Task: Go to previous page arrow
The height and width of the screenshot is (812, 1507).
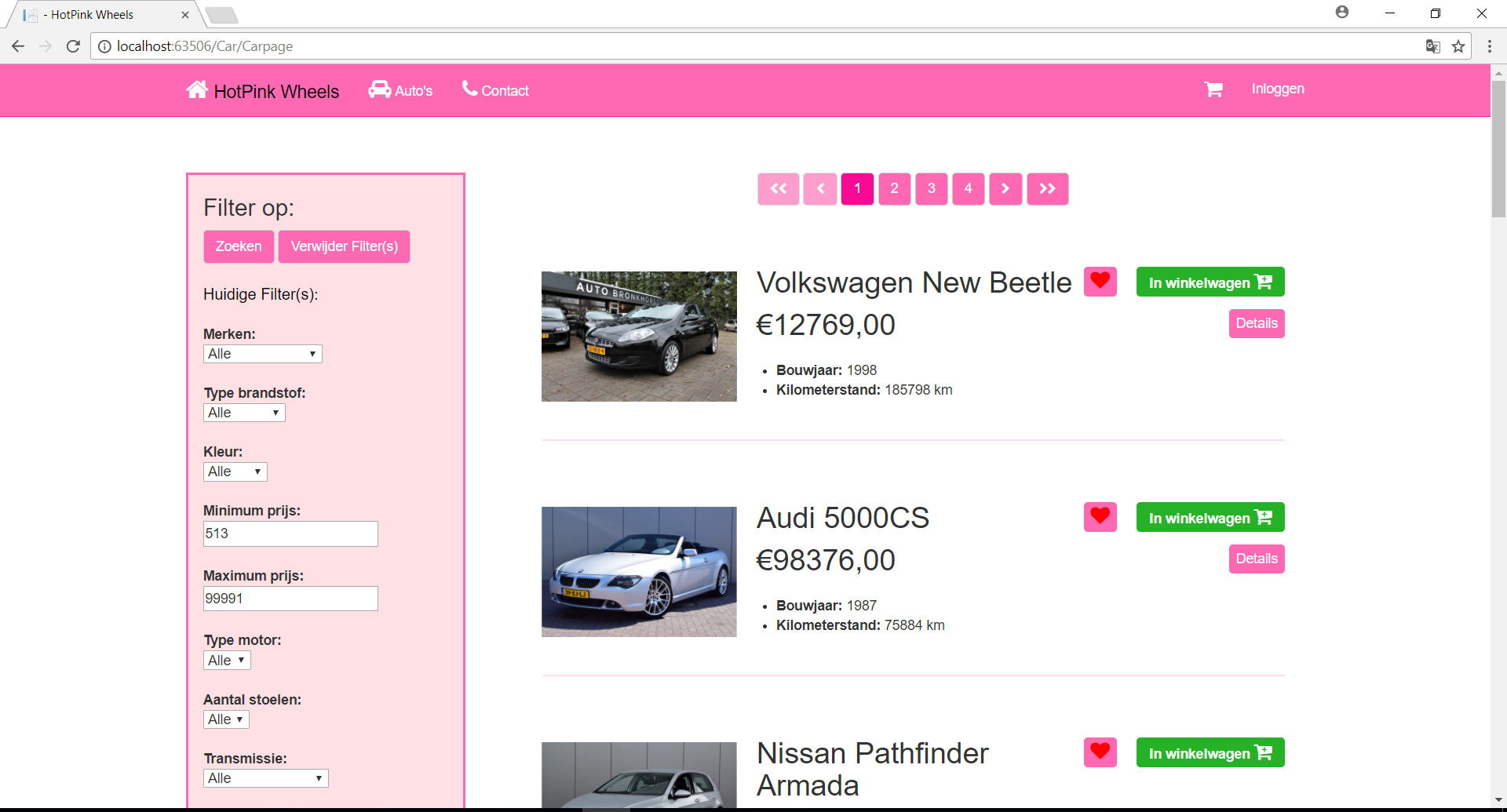Action: pyautogui.click(x=820, y=188)
